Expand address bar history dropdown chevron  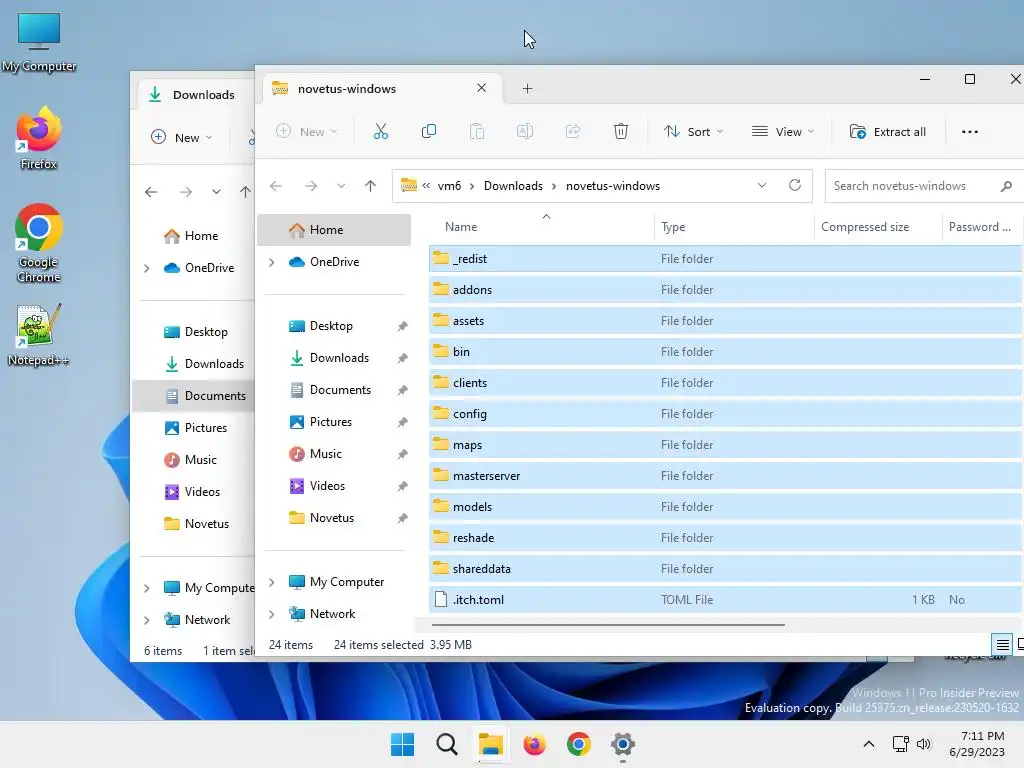[761, 185]
